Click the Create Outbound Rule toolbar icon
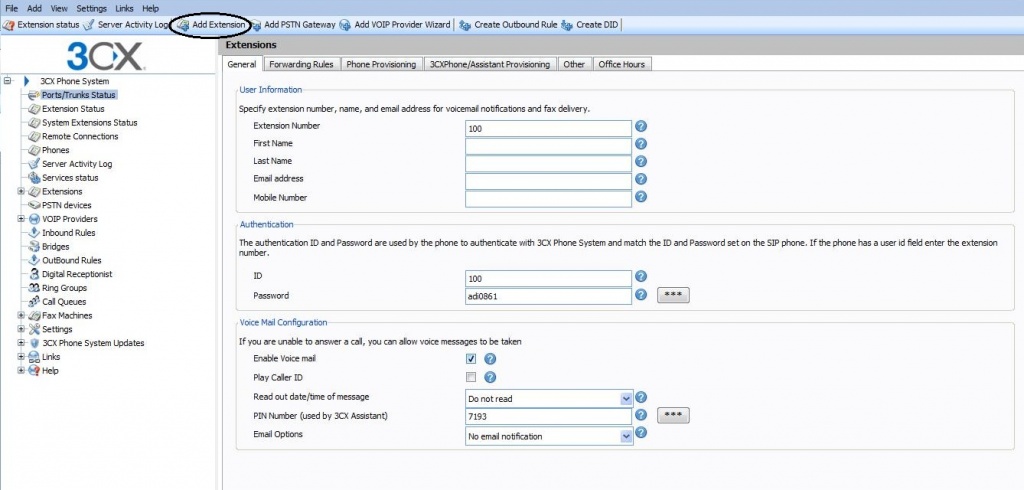Viewport: 1024px width, 490px height. click(x=465, y=24)
